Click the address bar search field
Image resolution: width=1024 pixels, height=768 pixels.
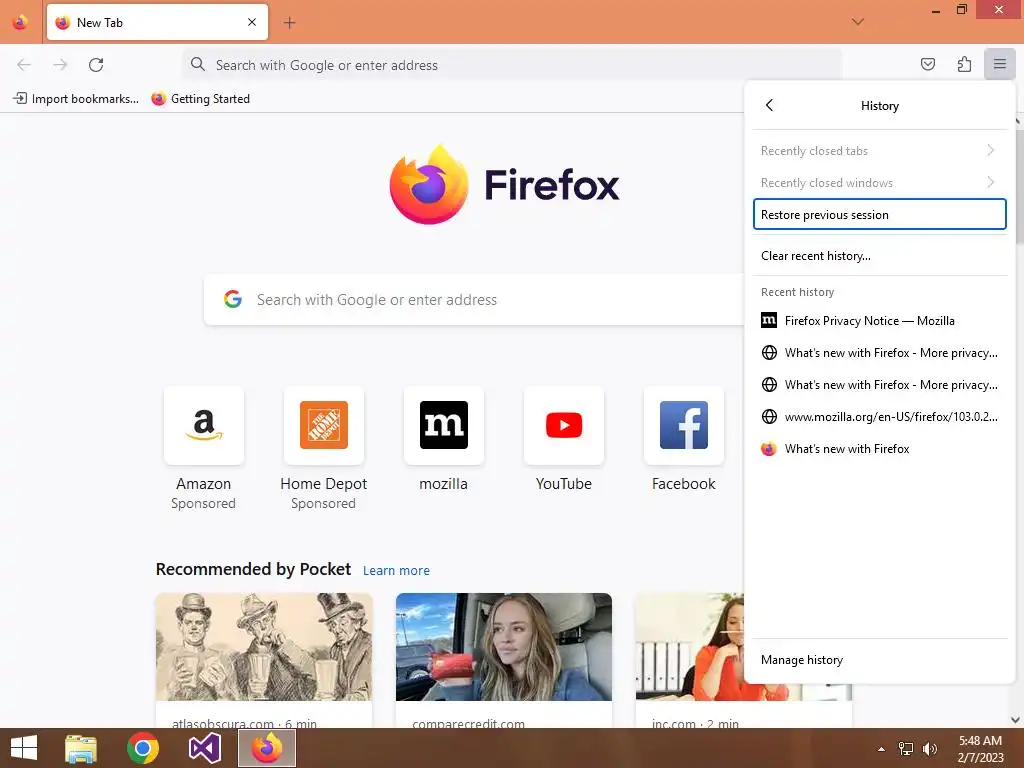[x=512, y=65]
